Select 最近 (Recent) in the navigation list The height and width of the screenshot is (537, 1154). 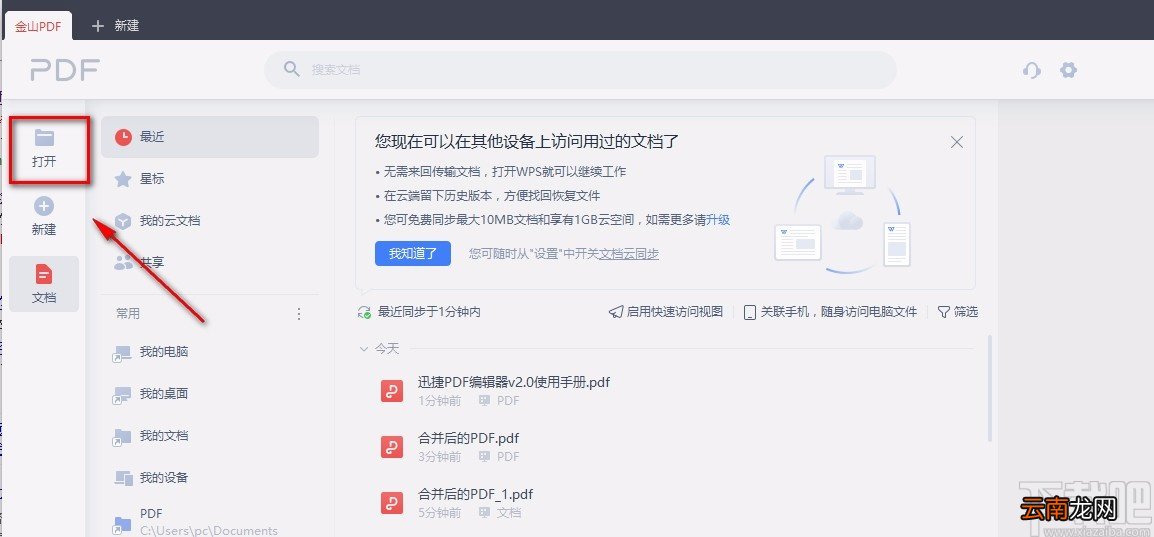pyautogui.click(x=210, y=137)
